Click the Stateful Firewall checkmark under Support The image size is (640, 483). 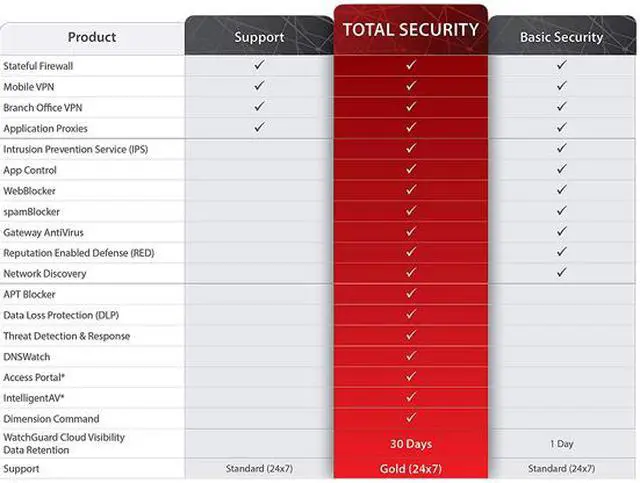pyautogui.click(x=259, y=65)
